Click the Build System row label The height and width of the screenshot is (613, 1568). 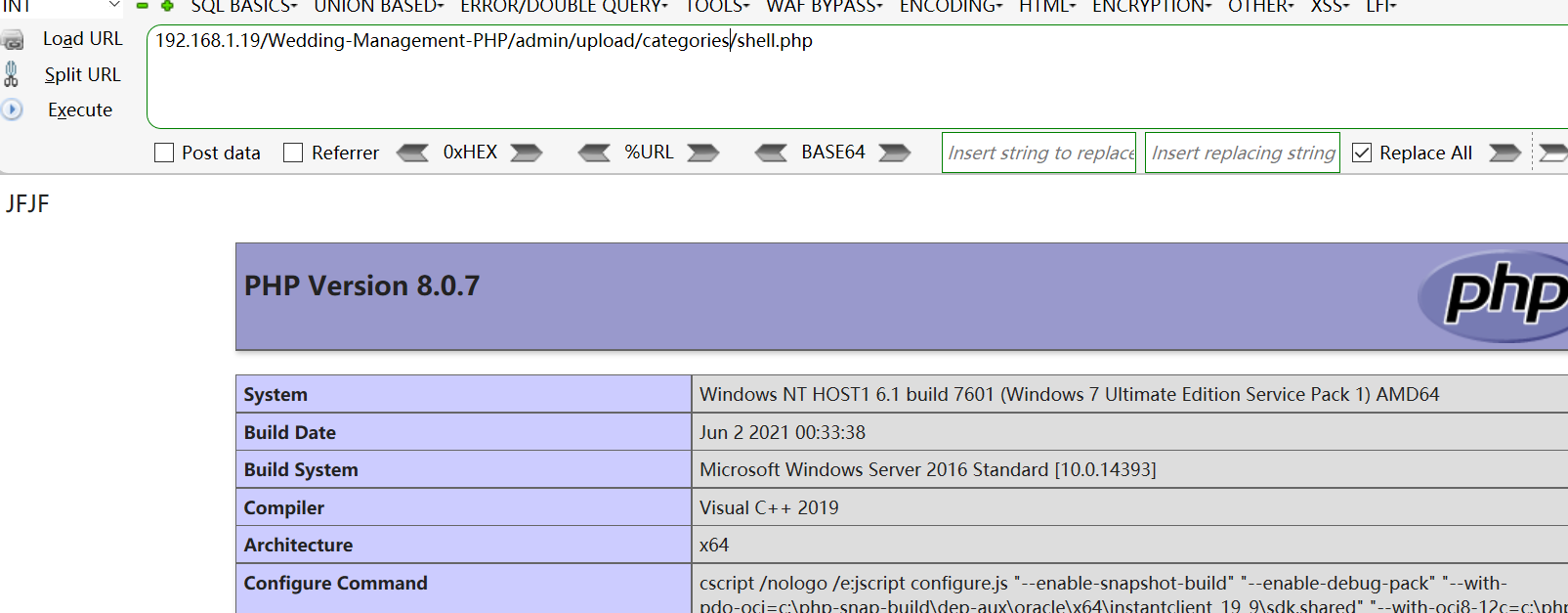pyautogui.click(x=301, y=469)
